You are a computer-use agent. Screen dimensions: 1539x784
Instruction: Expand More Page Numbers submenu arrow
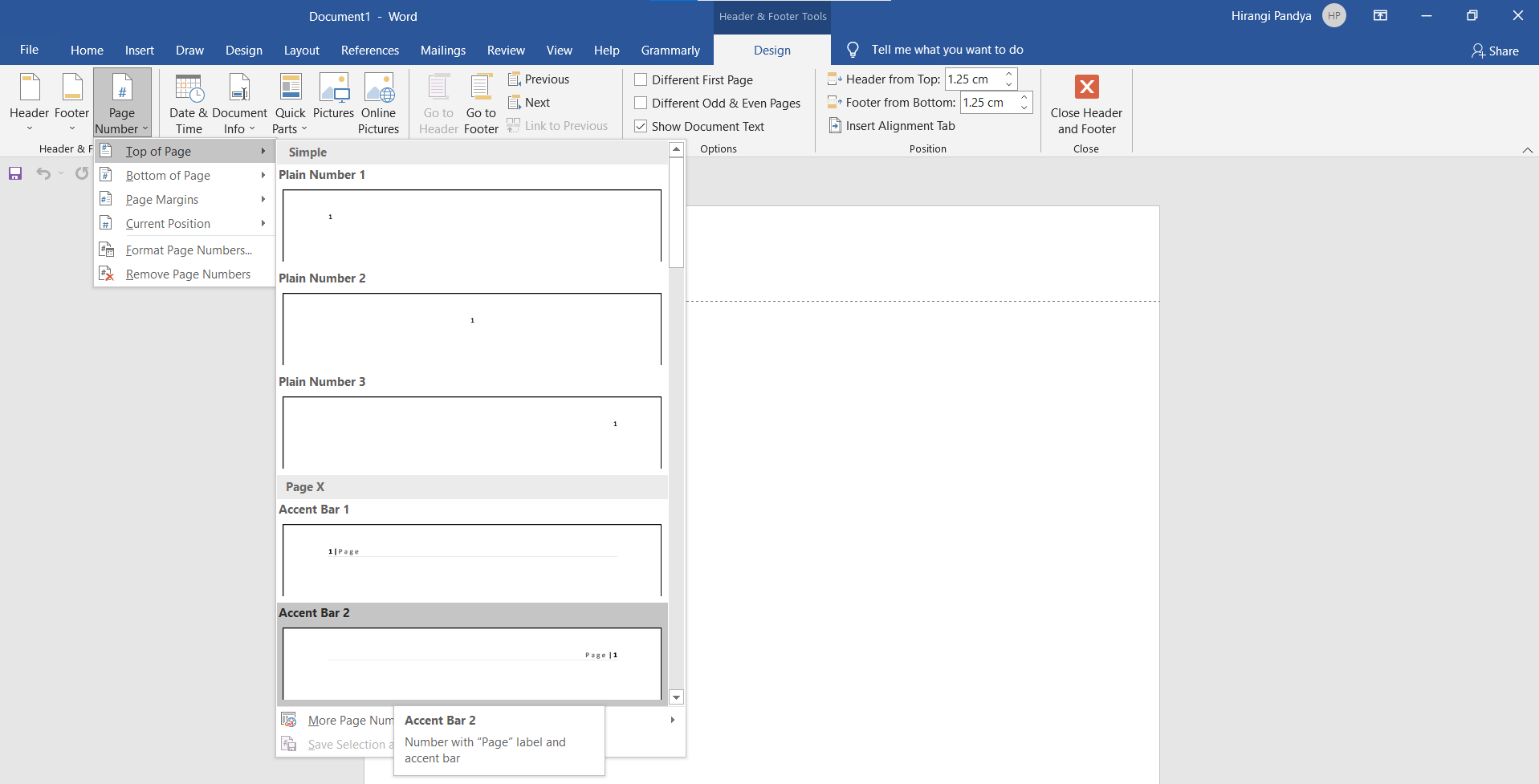(672, 721)
